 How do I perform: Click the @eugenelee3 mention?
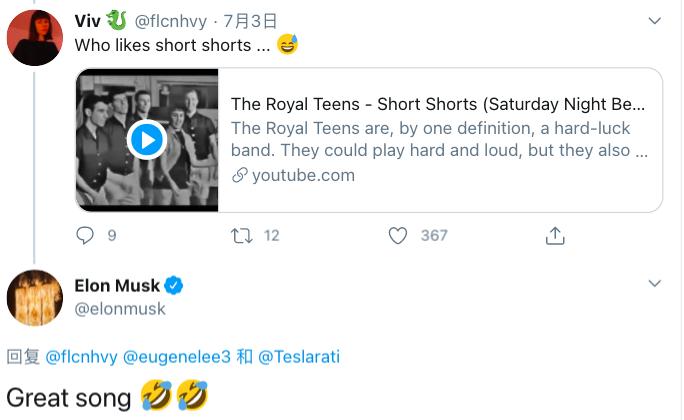click(x=177, y=357)
